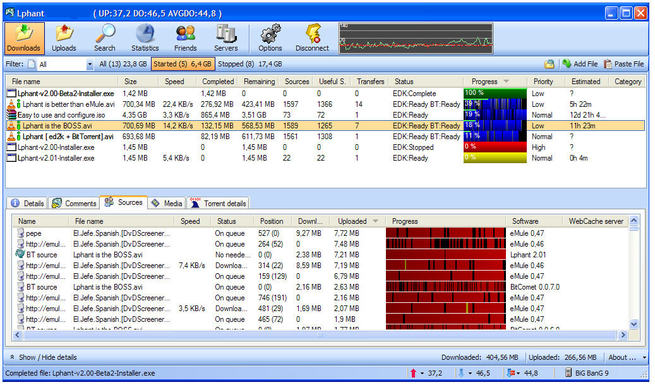Open the Uploads view
Screen dimensions: 655x387
tap(64, 38)
